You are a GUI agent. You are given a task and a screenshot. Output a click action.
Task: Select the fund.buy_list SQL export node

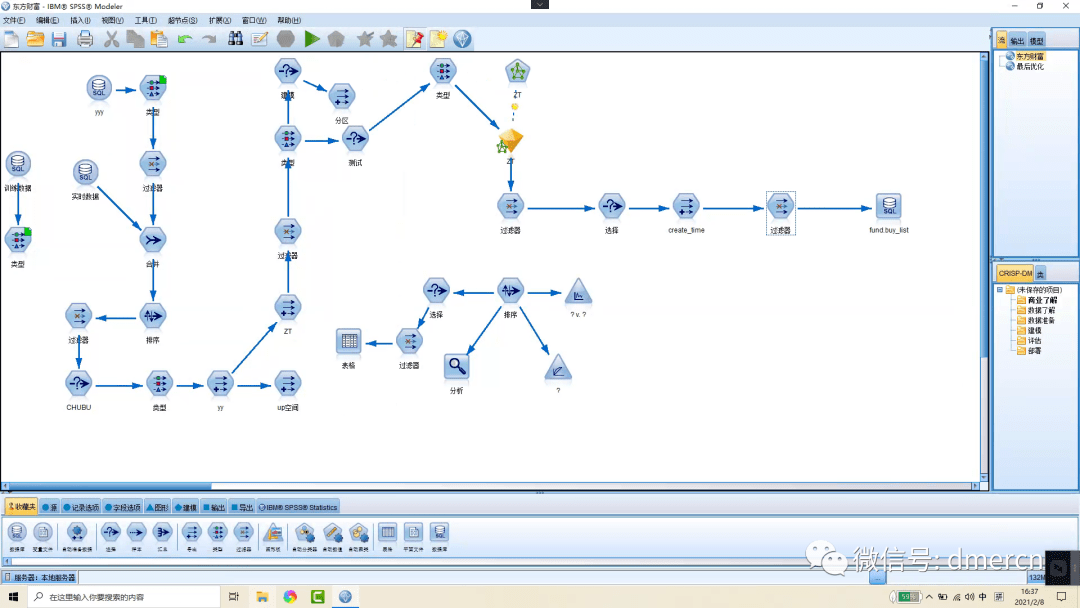click(x=889, y=207)
